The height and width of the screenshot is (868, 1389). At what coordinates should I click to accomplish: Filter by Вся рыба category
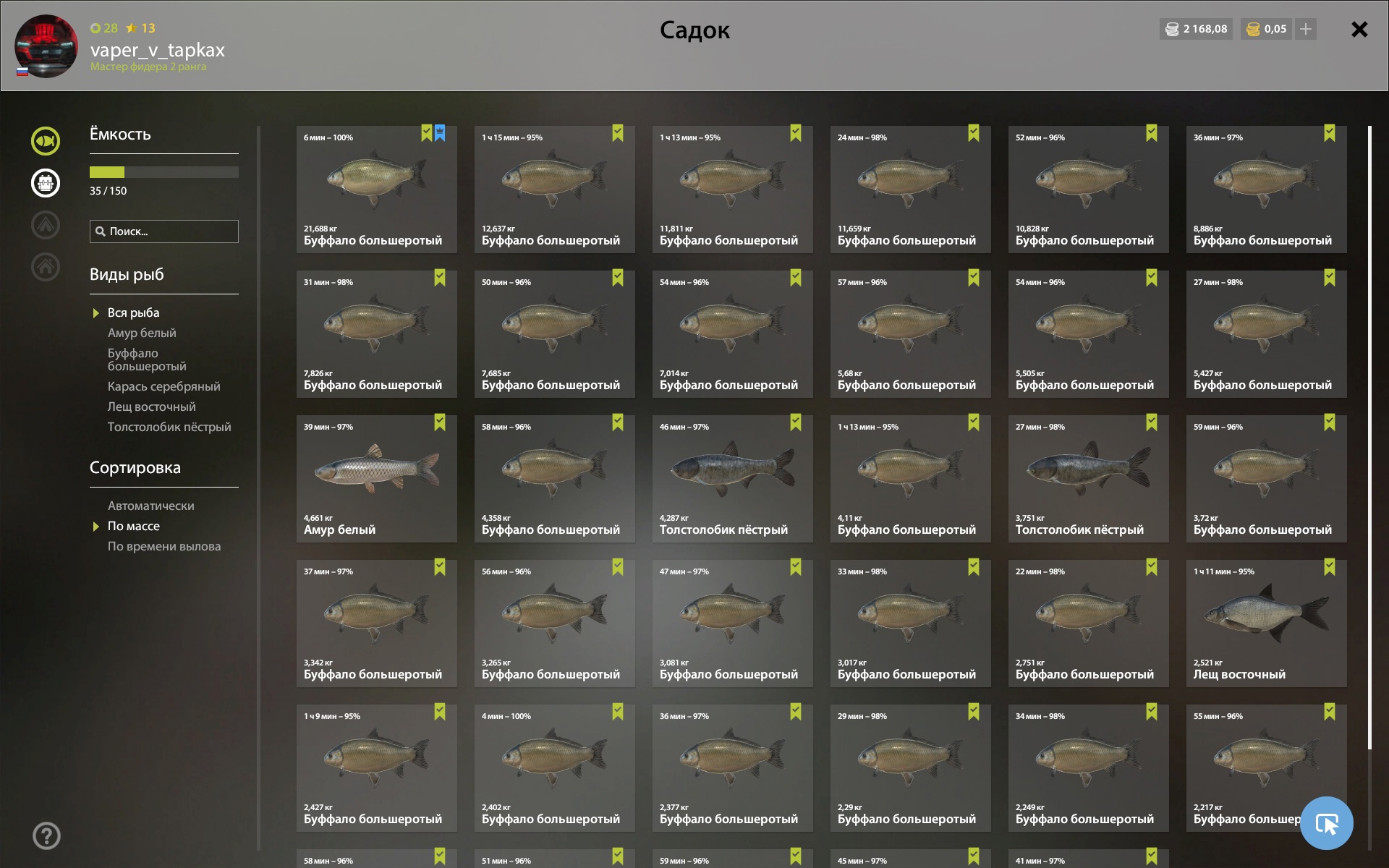coord(134,312)
